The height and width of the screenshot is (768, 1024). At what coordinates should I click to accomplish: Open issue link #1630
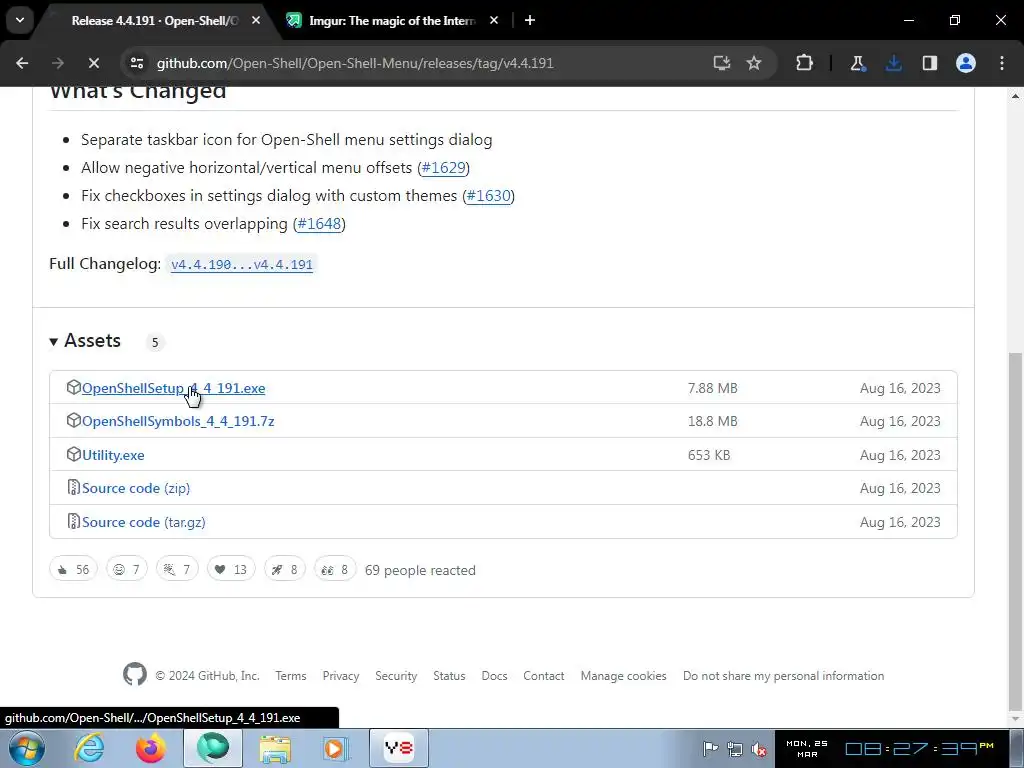(x=488, y=196)
